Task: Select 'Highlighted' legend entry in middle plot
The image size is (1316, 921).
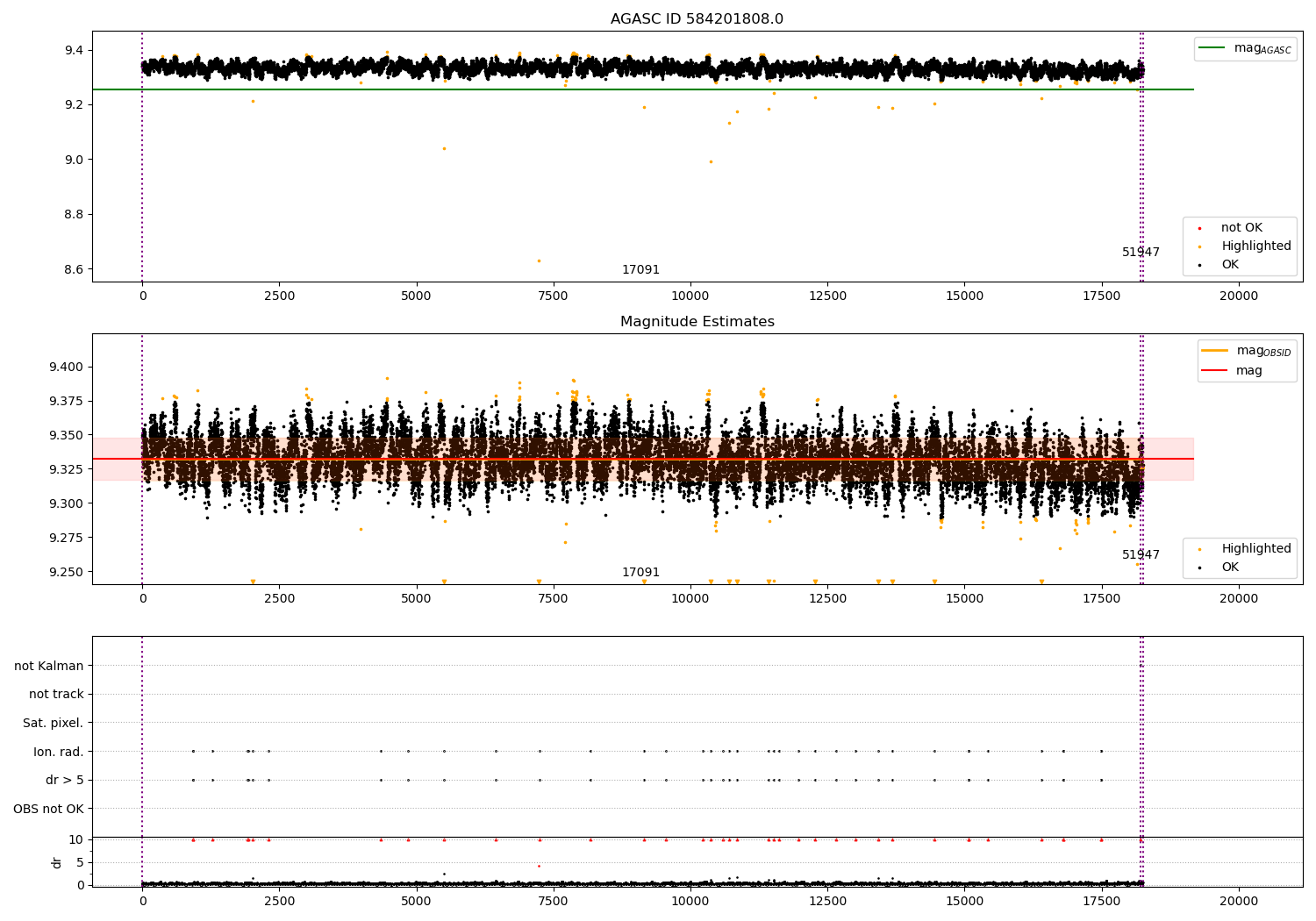Action: coord(1255,549)
